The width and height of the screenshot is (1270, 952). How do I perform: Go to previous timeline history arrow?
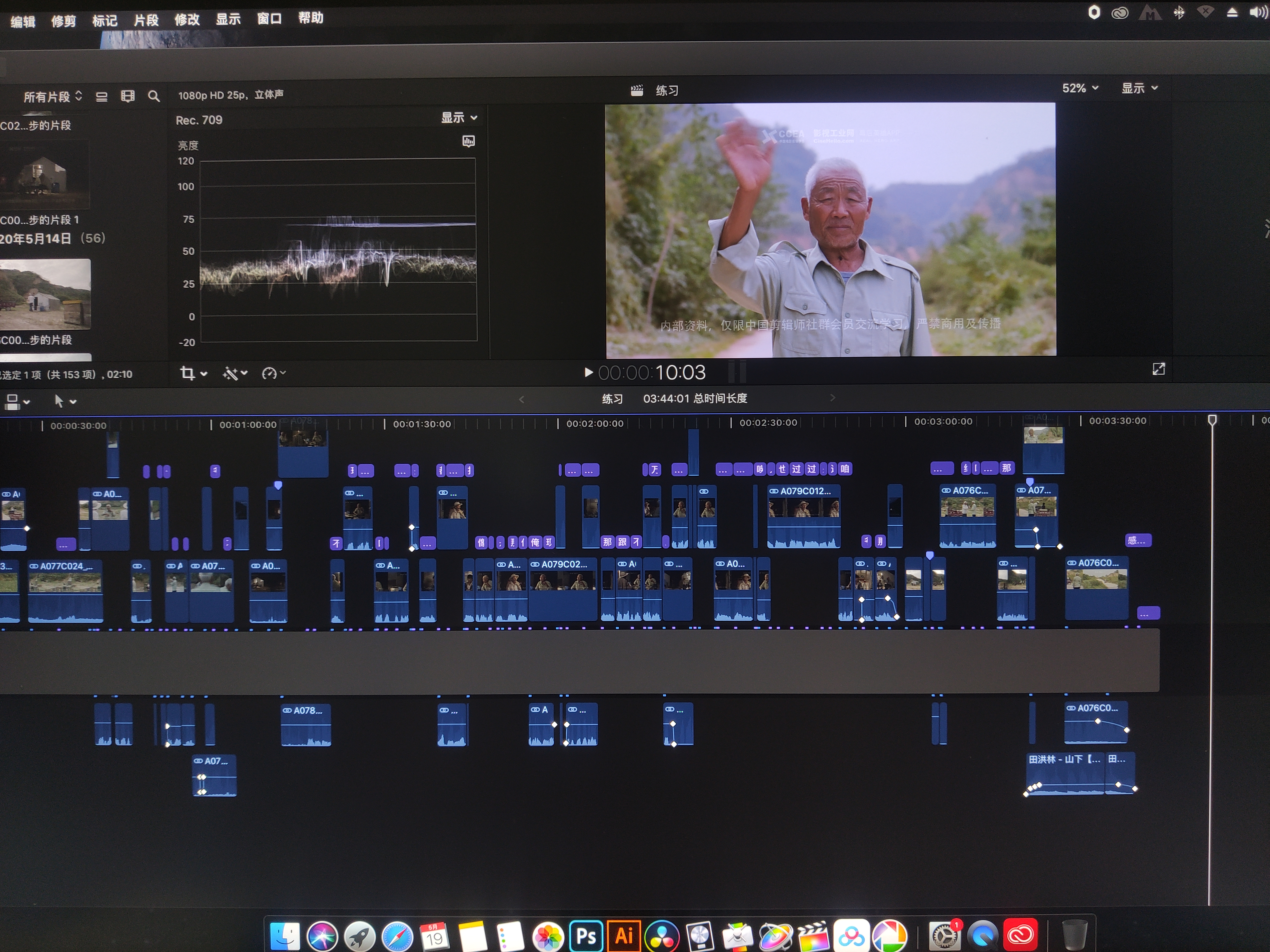521,399
